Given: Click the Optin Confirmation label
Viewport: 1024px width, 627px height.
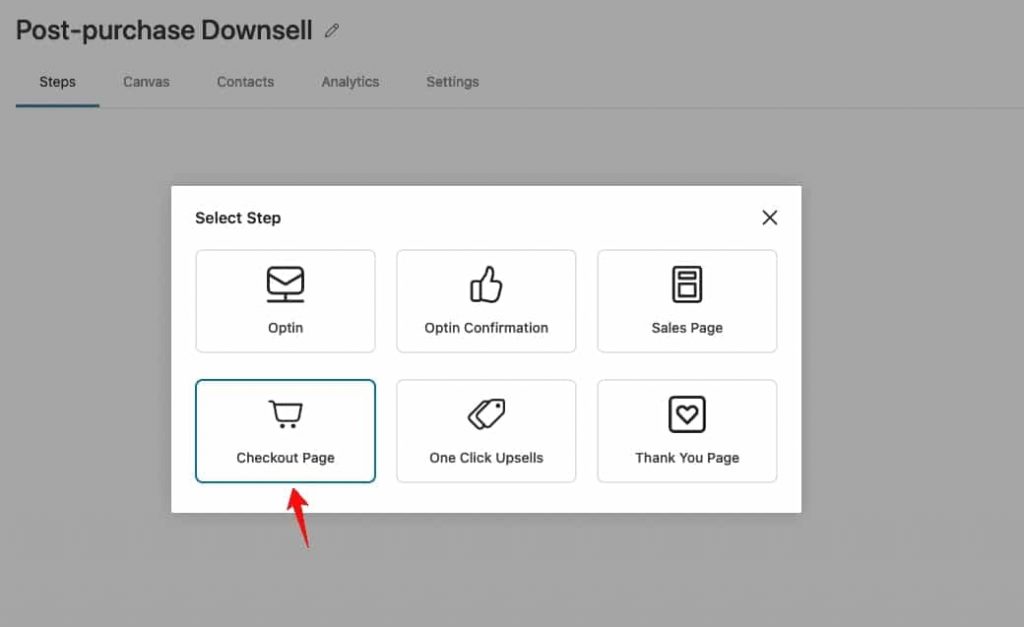Looking at the screenshot, I should tap(487, 328).
